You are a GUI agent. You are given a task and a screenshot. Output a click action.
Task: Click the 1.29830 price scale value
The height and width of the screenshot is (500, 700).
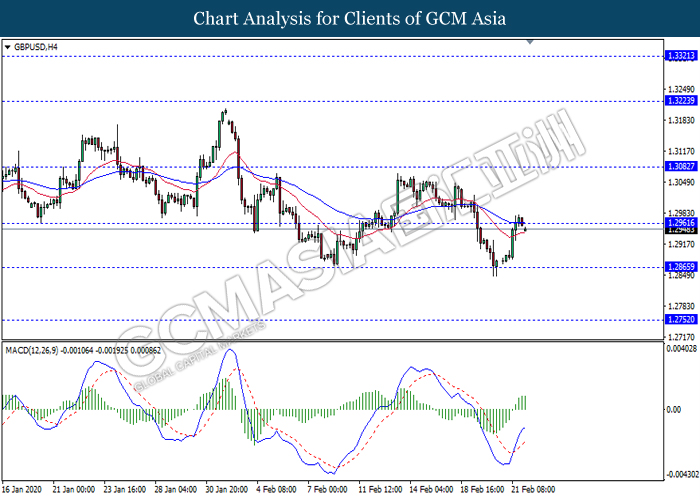pyautogui.click(x=681, y=213)
